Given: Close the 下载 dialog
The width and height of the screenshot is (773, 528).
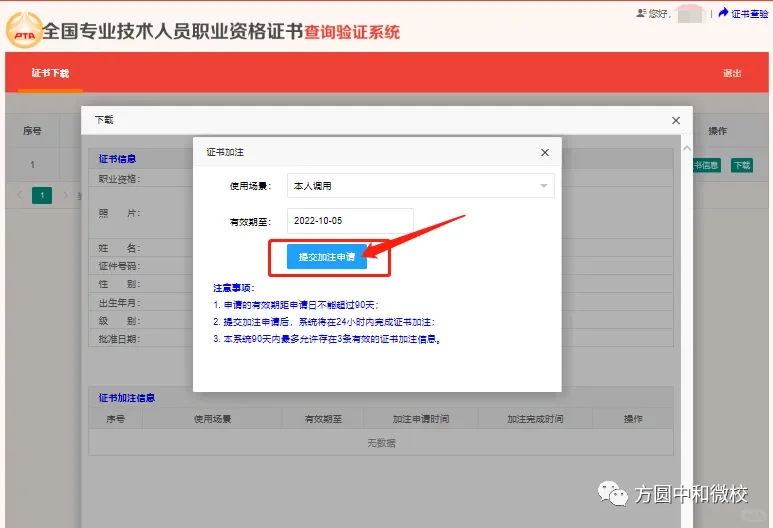Looking at the screenshot, I should click(676, 120).
